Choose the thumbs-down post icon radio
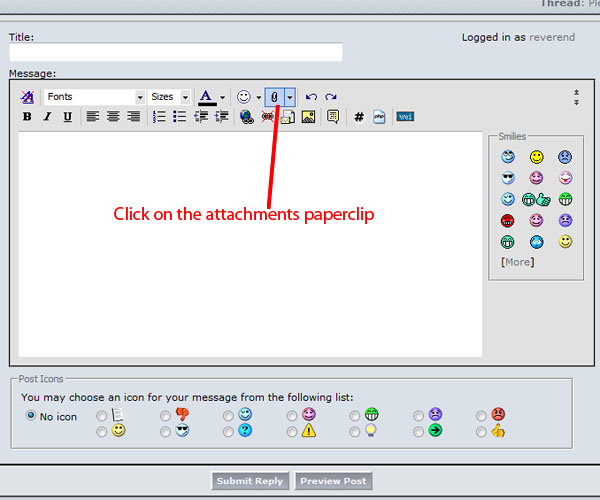 point(165,415)
